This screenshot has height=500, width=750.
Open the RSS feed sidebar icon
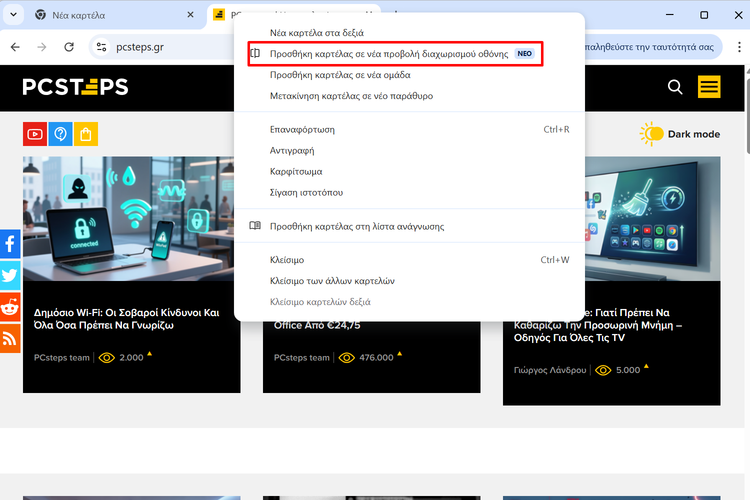(10, 338)
